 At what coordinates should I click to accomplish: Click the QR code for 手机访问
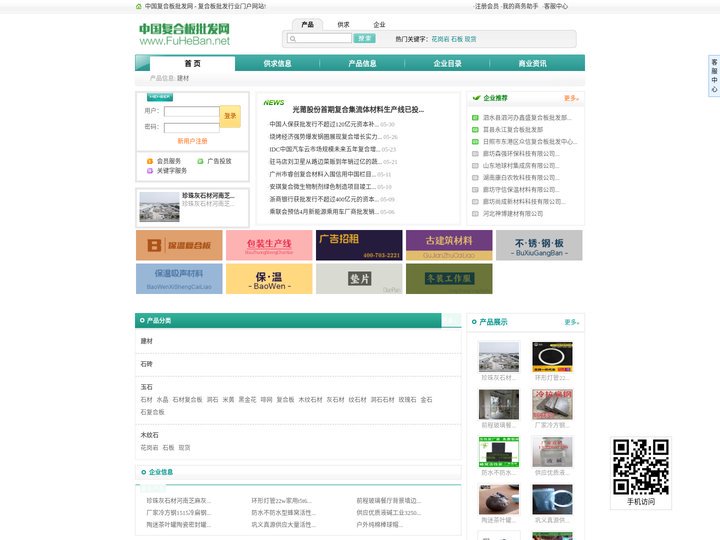641,467
